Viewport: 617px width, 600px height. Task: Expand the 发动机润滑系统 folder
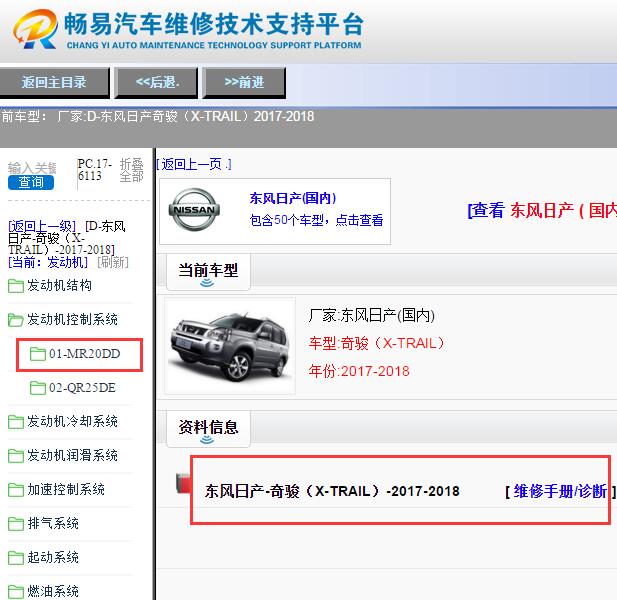click(x=72, y=455)
